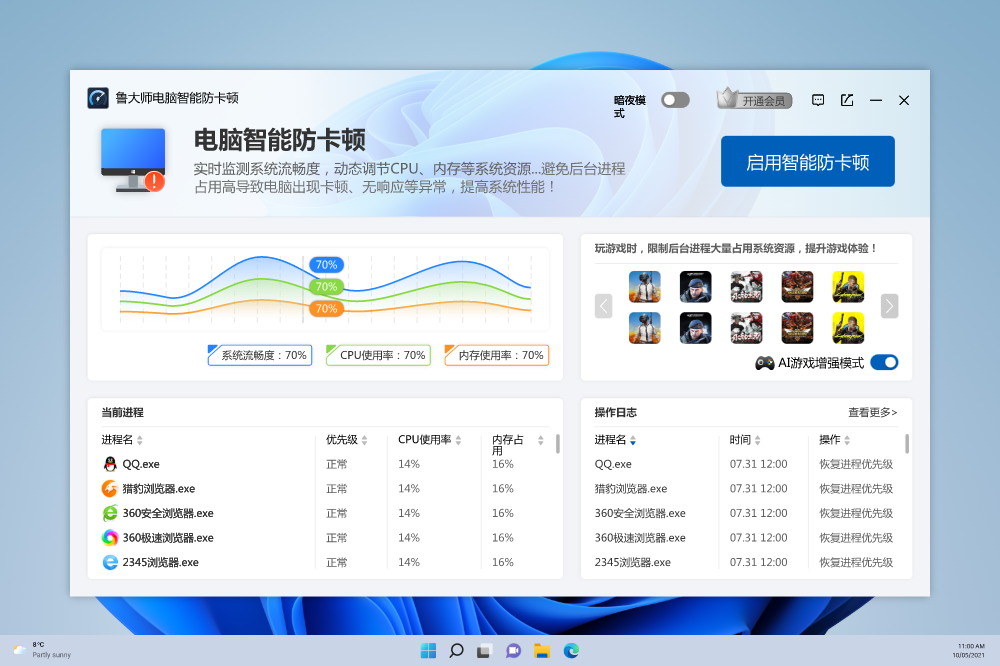Click the 启用智能防卡顿 button
Viewport: 1000px width, 666px height.
[807, 162]
